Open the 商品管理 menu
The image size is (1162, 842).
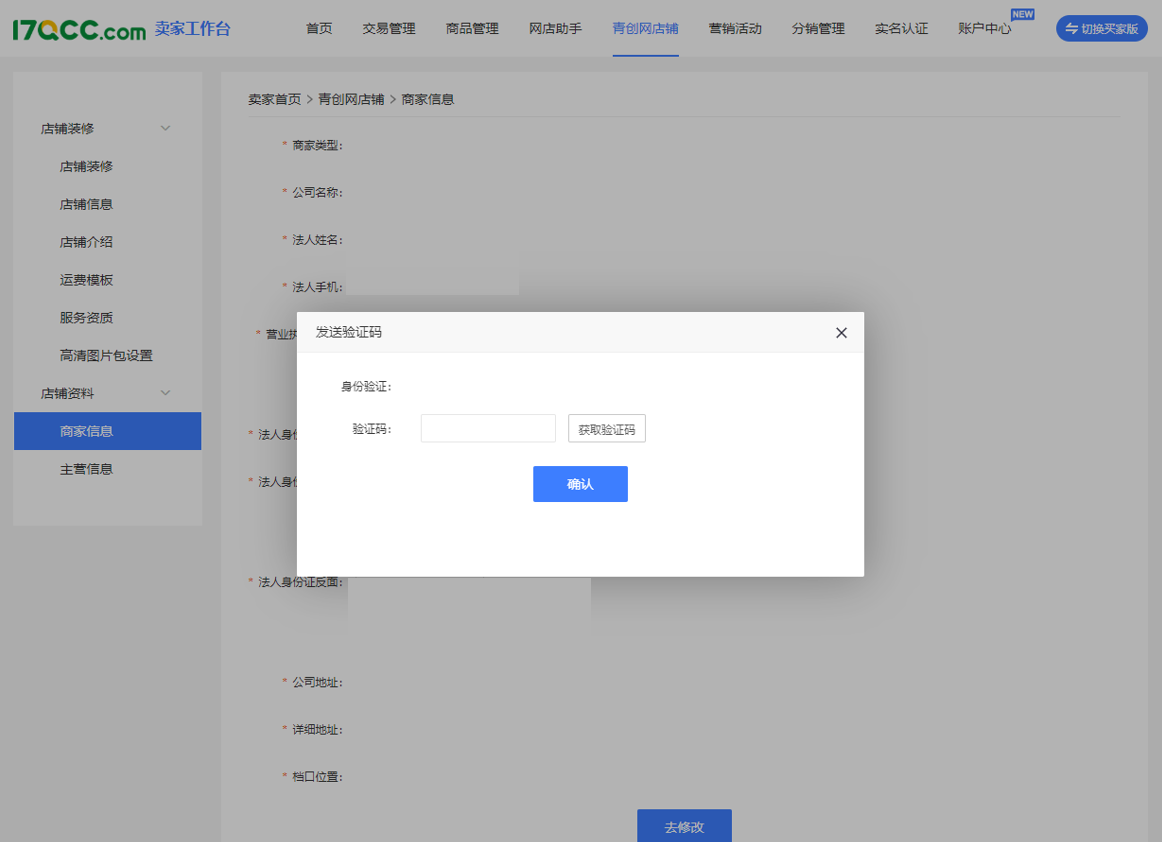472,29
